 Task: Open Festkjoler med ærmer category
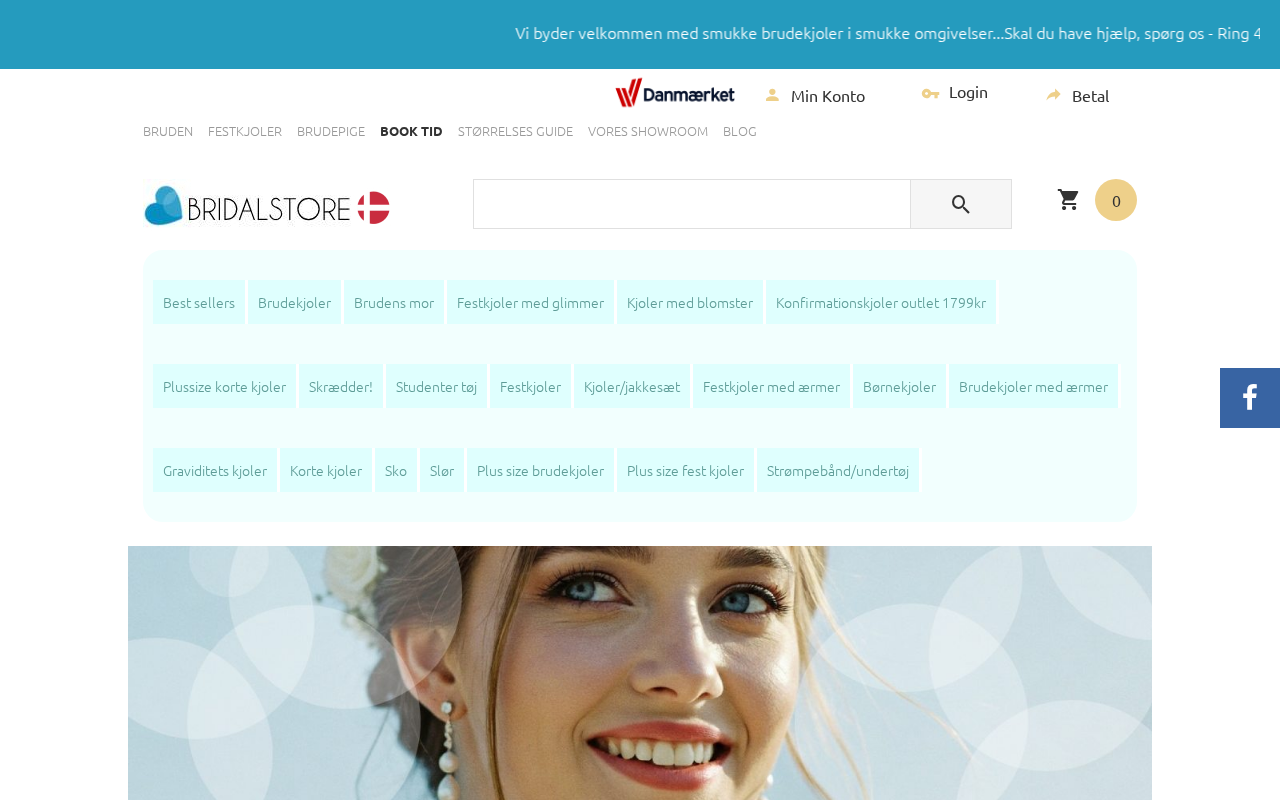click(x=771, y=386)
